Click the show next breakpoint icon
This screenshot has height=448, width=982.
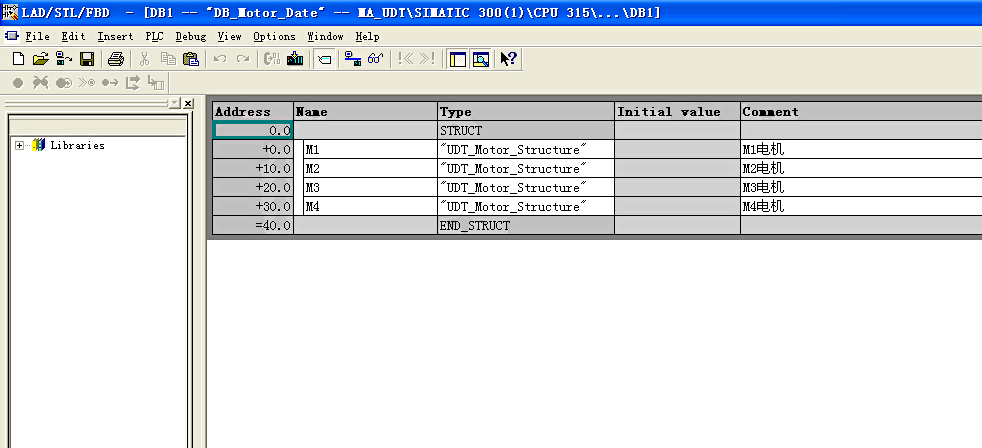[x=87, y=83]
